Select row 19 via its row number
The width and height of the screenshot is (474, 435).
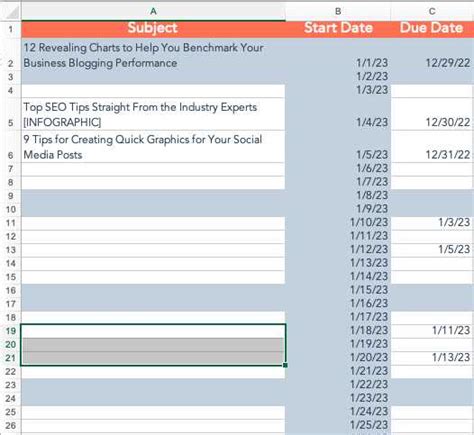(11, 331)
